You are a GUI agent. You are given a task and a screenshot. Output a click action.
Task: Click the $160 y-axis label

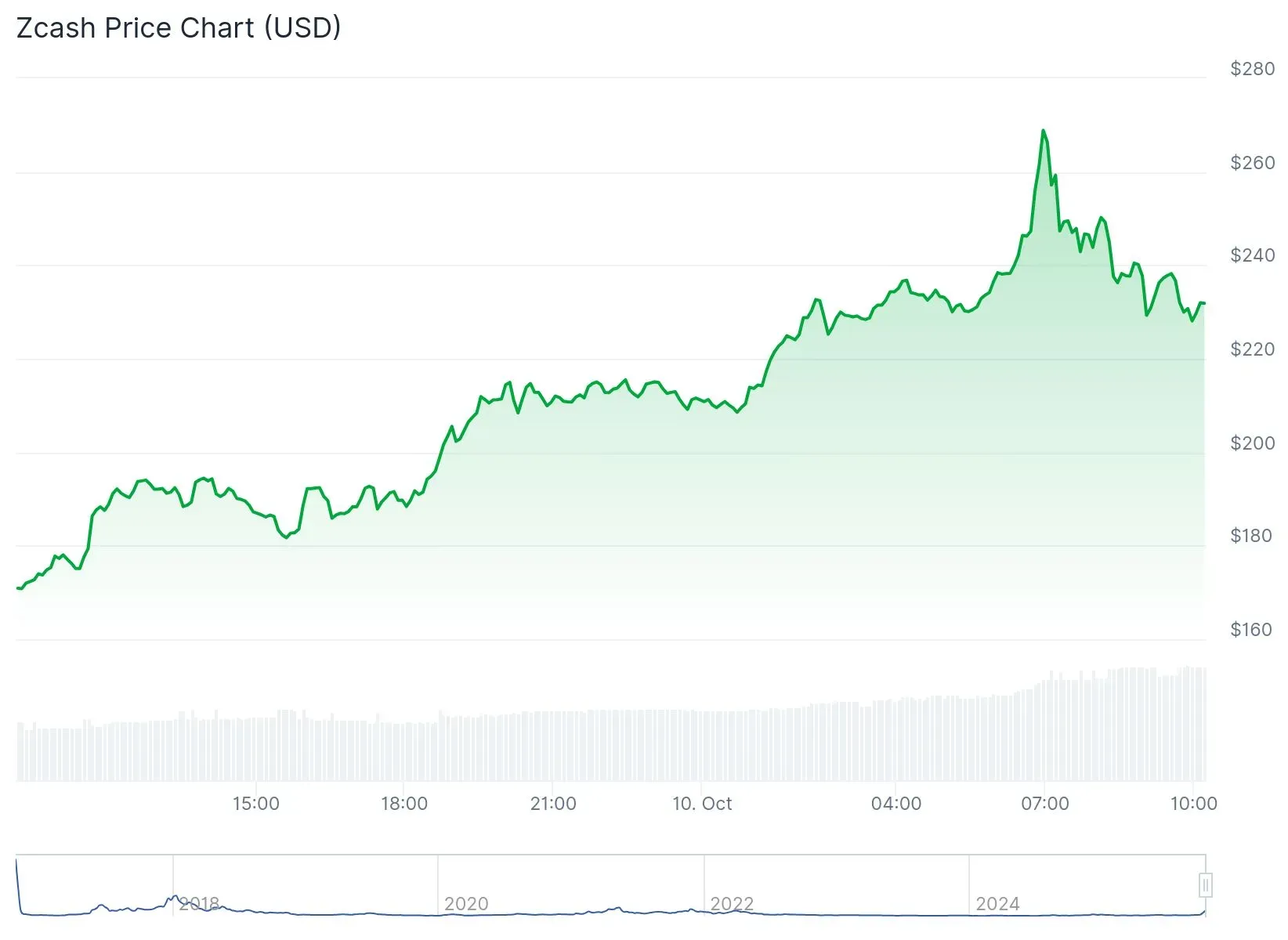(x=1252, y=630)
